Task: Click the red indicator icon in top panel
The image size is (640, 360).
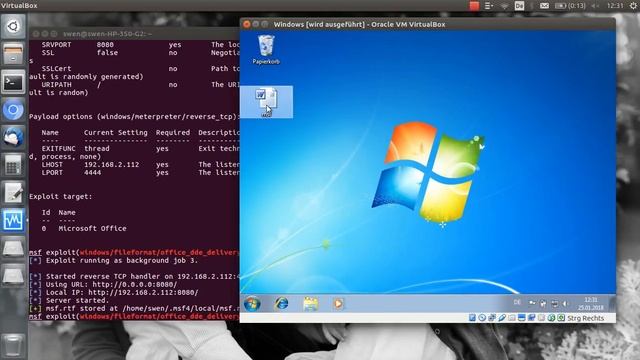Action: click(474, 6)
